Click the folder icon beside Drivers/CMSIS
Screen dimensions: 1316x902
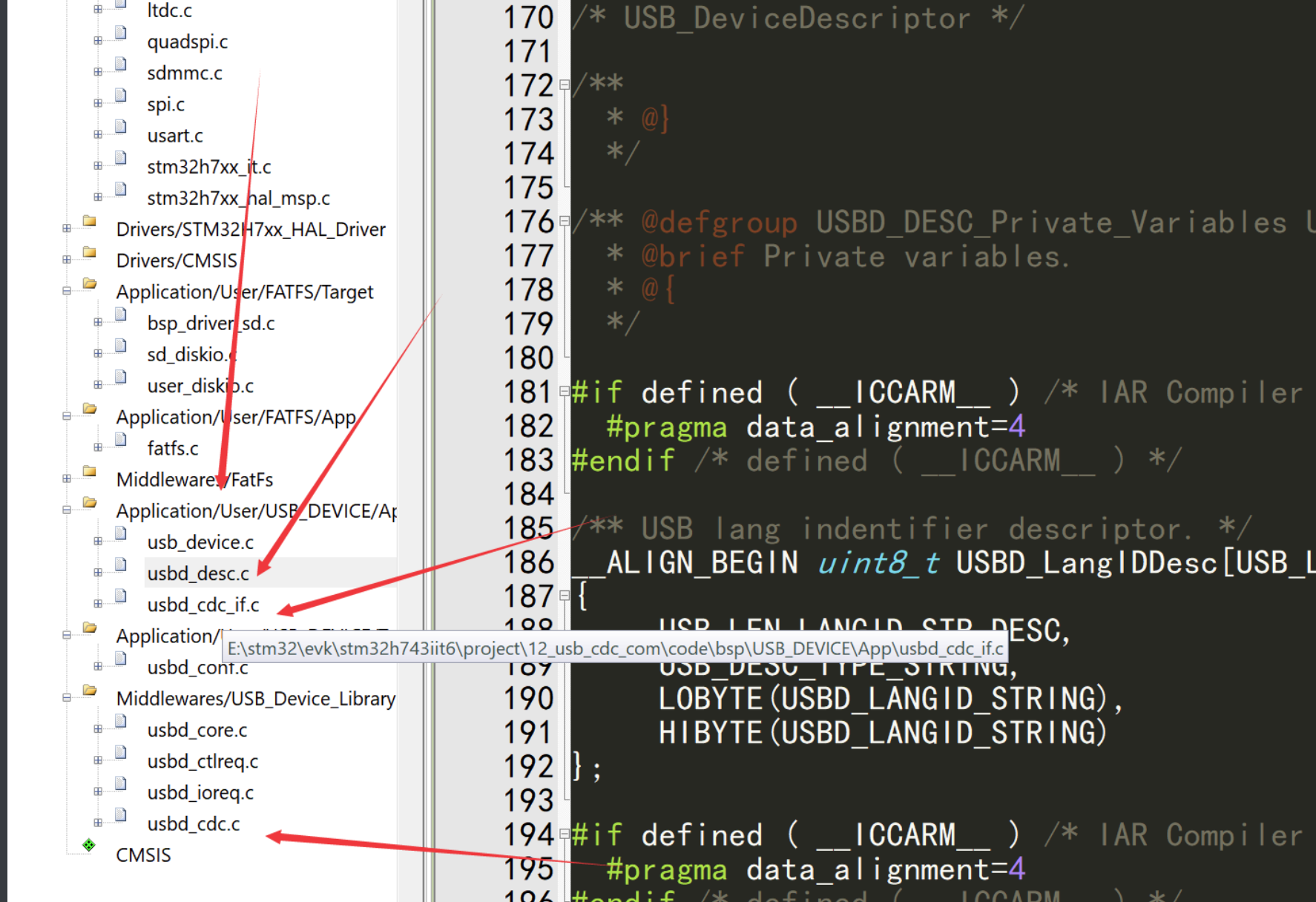click(89, 252)
